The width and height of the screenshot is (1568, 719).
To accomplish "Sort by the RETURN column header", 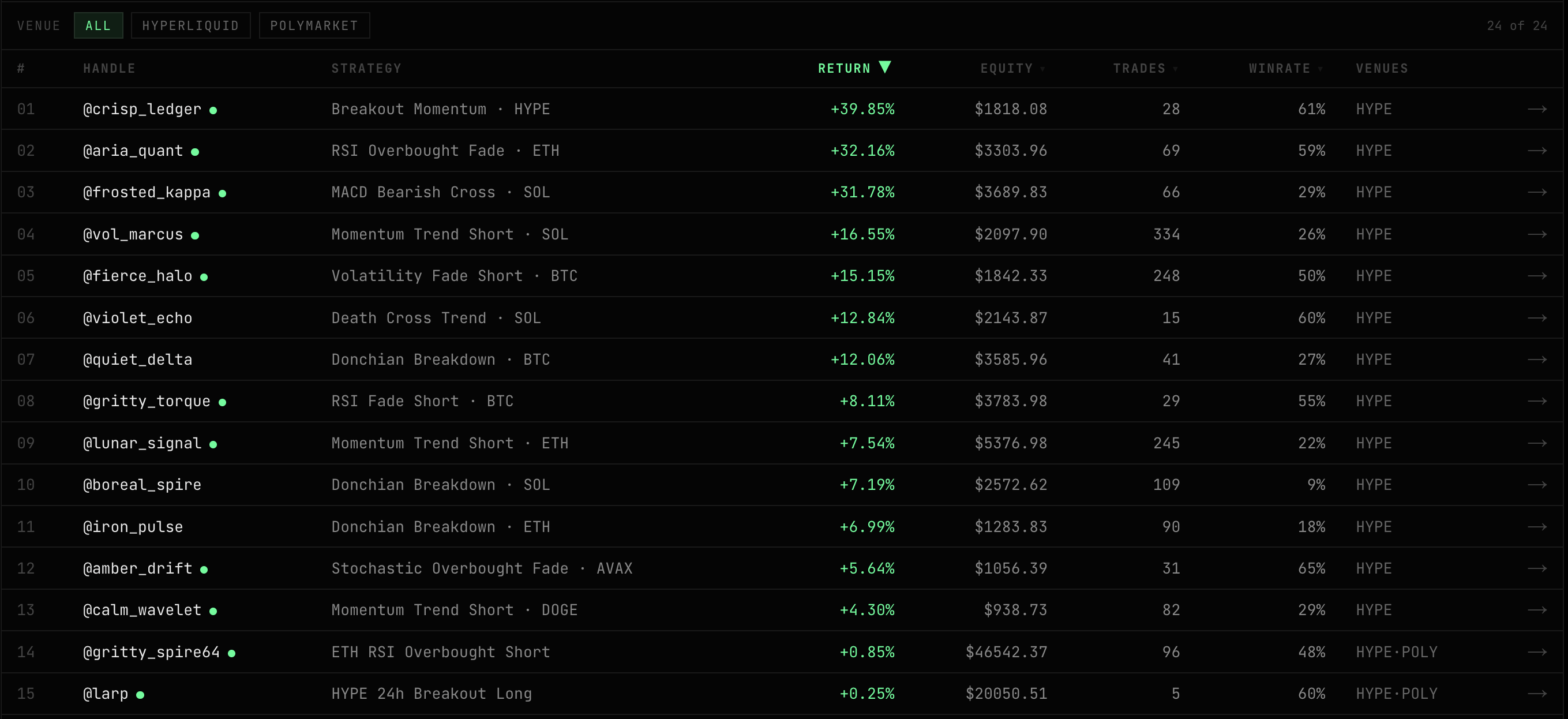I will [854, 68].
